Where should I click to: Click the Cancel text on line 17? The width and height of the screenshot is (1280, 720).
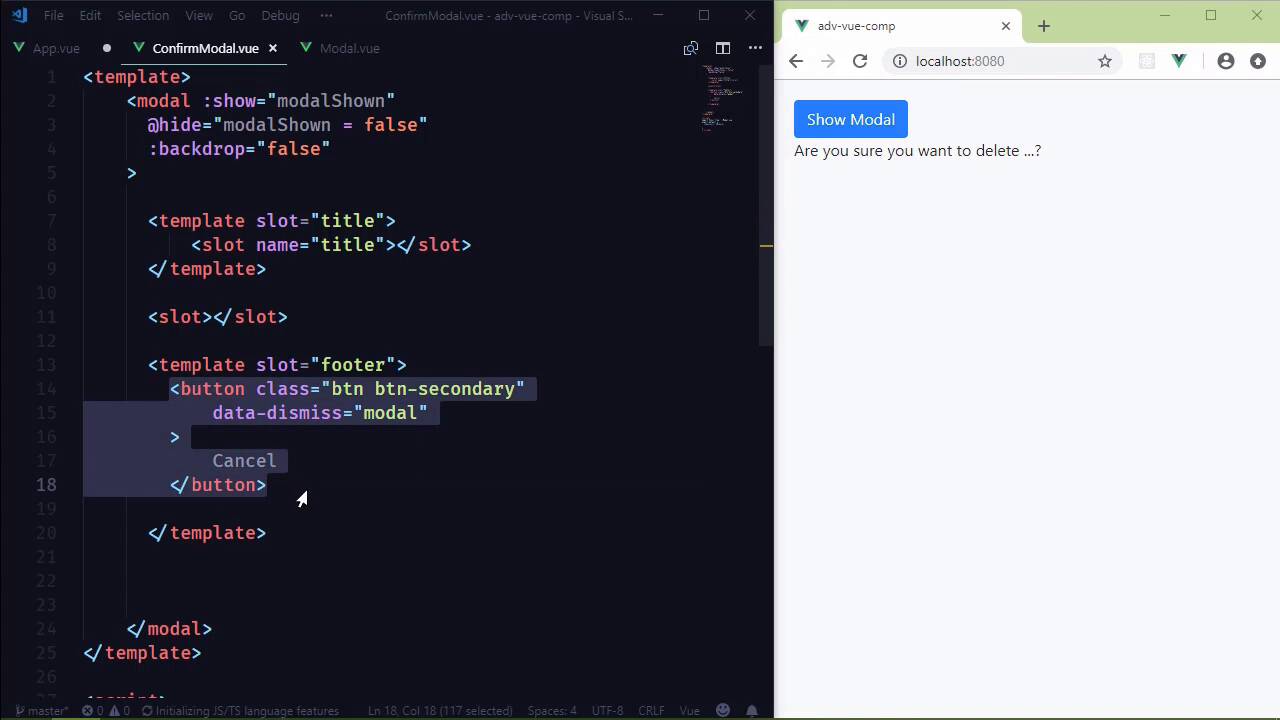point(244,461)
